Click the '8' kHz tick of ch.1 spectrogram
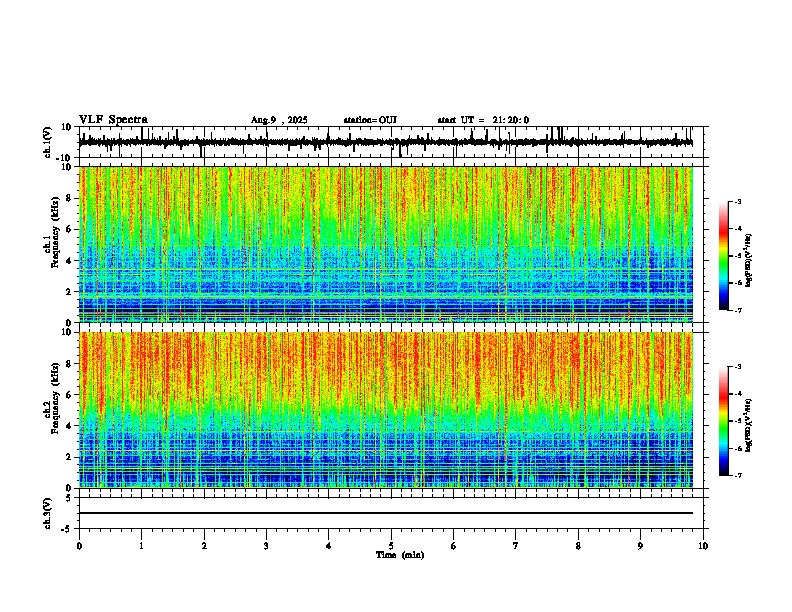The image size is (792, 612). (69, 198)
